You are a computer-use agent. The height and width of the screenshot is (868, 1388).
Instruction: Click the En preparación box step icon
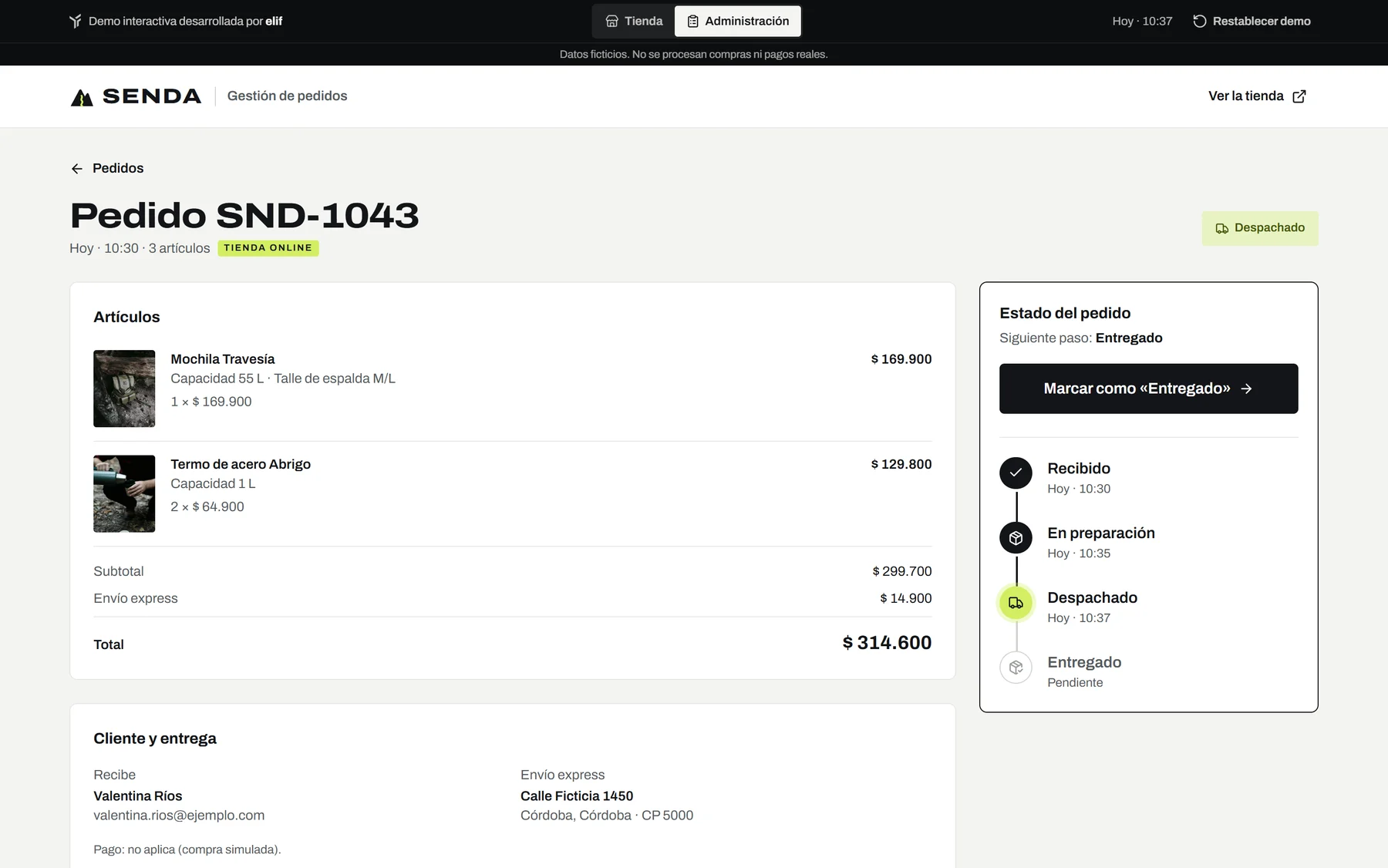(1016, 538)
